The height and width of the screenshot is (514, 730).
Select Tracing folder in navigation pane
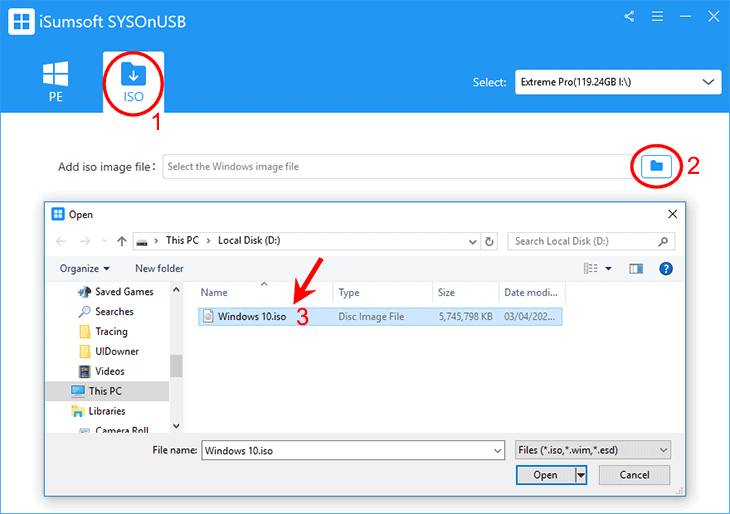(x=103, y=331)
